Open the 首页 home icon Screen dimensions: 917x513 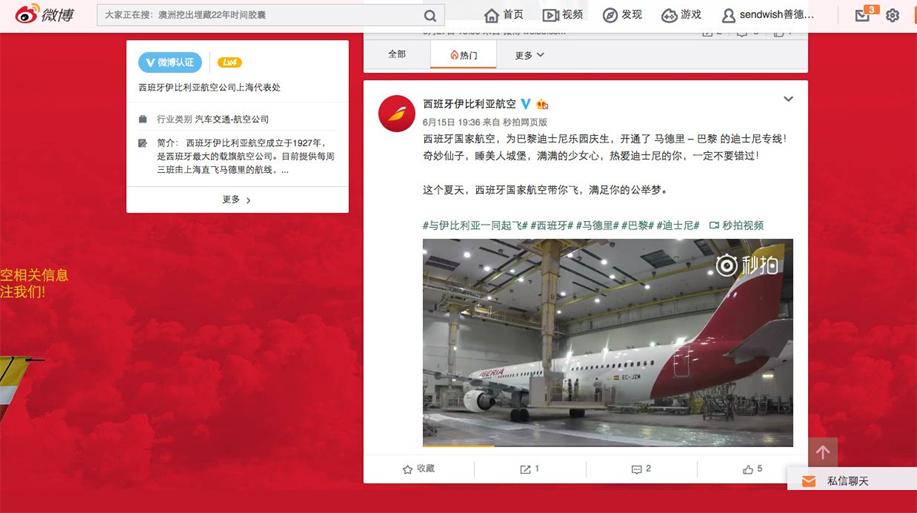pos(492,15)
